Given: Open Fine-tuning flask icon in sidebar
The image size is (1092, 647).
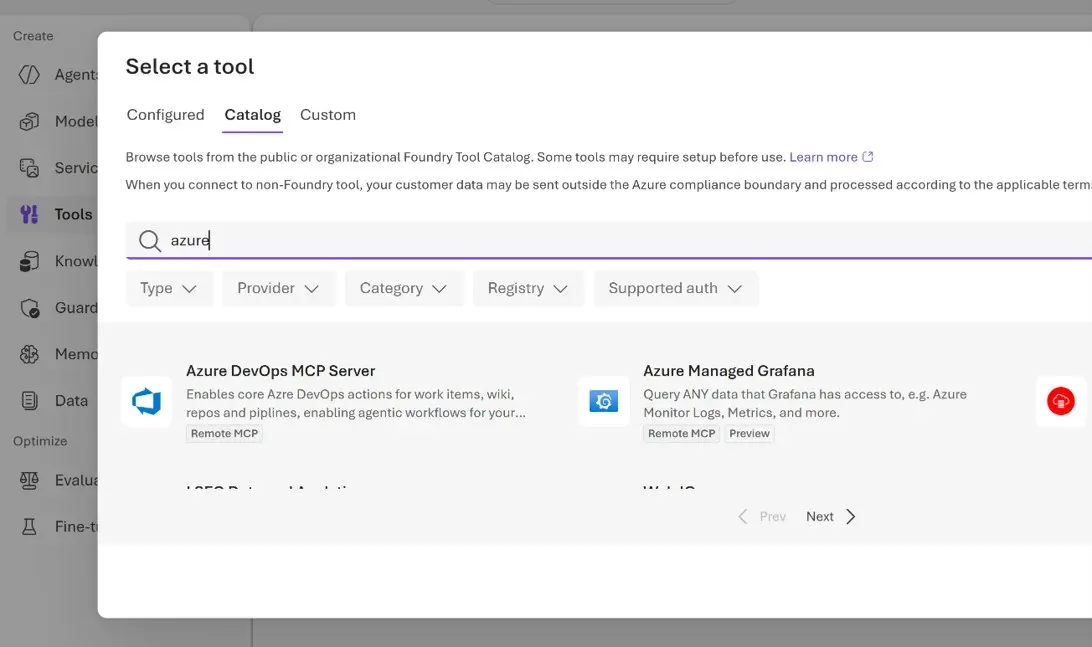Looking at the screenshot, I should click(29, 527).
